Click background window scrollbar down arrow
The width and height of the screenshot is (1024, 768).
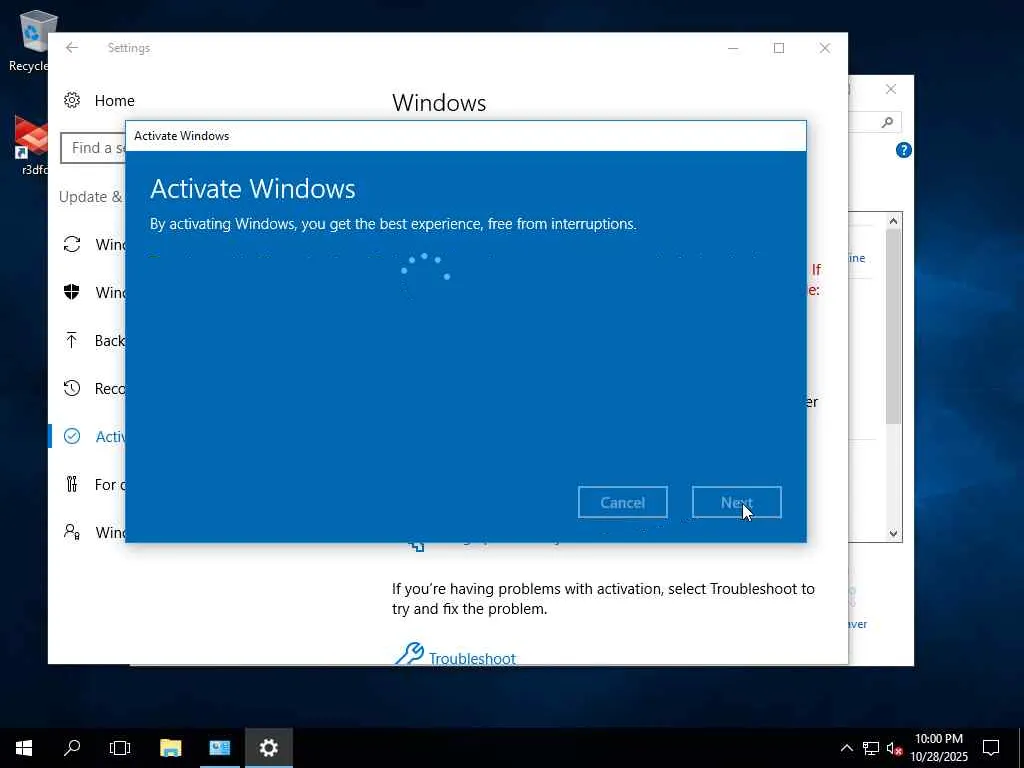pyautogui.click(x=893, y=534)
